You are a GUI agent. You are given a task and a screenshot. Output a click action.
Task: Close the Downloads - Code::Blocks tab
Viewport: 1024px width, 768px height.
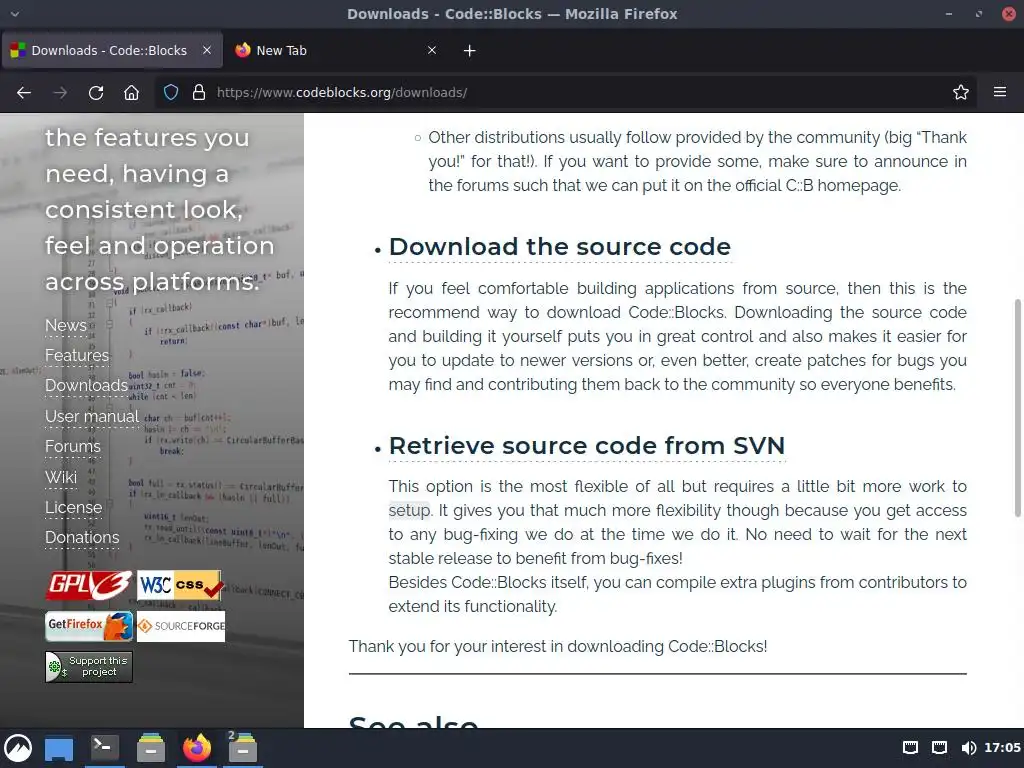pyautogui.click(x=207, y=50)
